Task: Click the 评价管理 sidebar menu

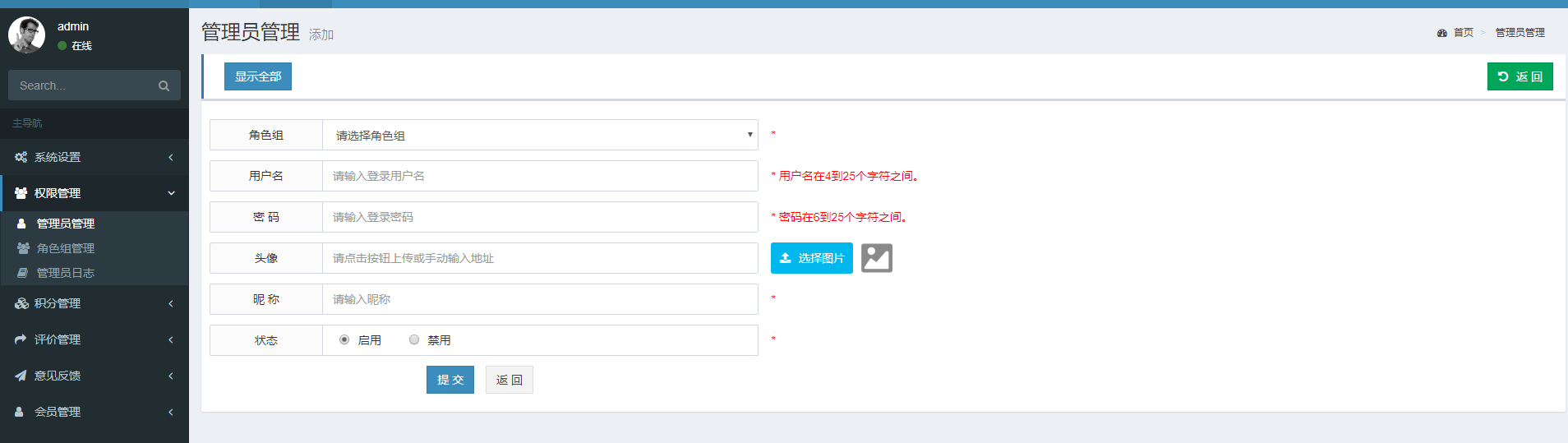Action: click(x=95, y=339)
